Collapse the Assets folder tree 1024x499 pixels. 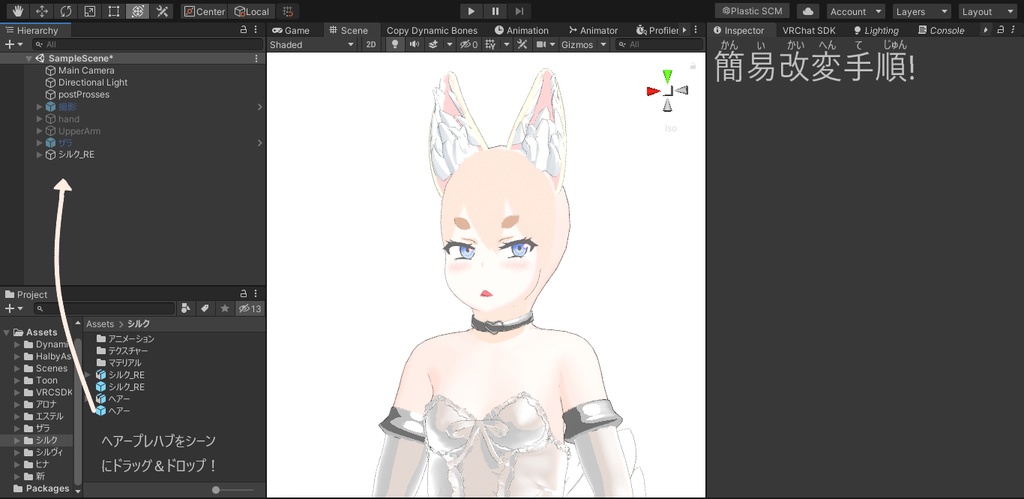(7, 332)
